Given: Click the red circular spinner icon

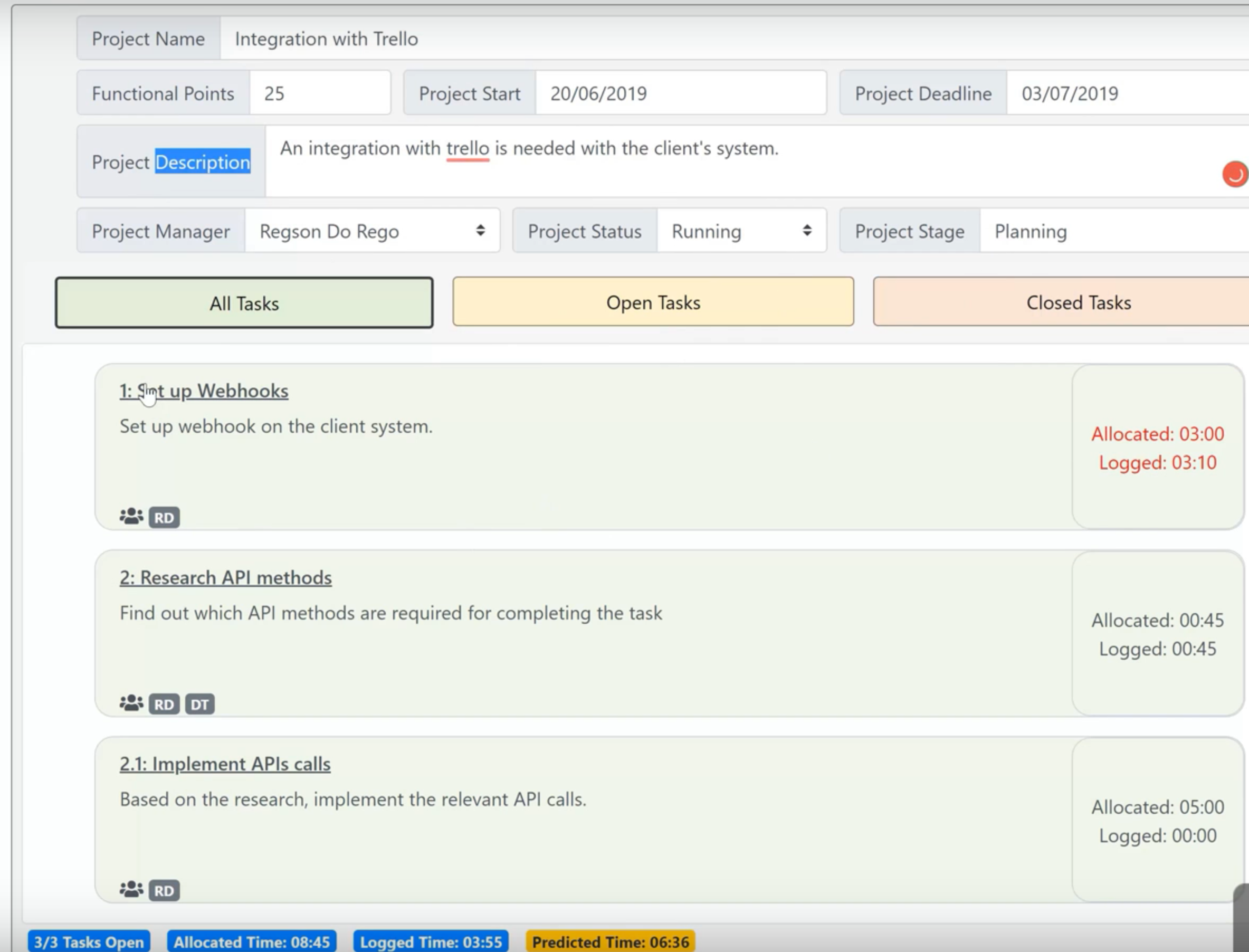Looking at the screenshot, I should point(1234,175).
